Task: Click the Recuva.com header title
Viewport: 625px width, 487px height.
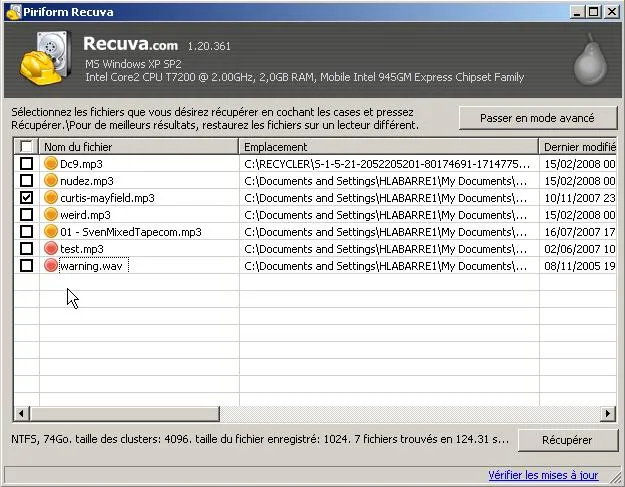Action: pos(130,43)
